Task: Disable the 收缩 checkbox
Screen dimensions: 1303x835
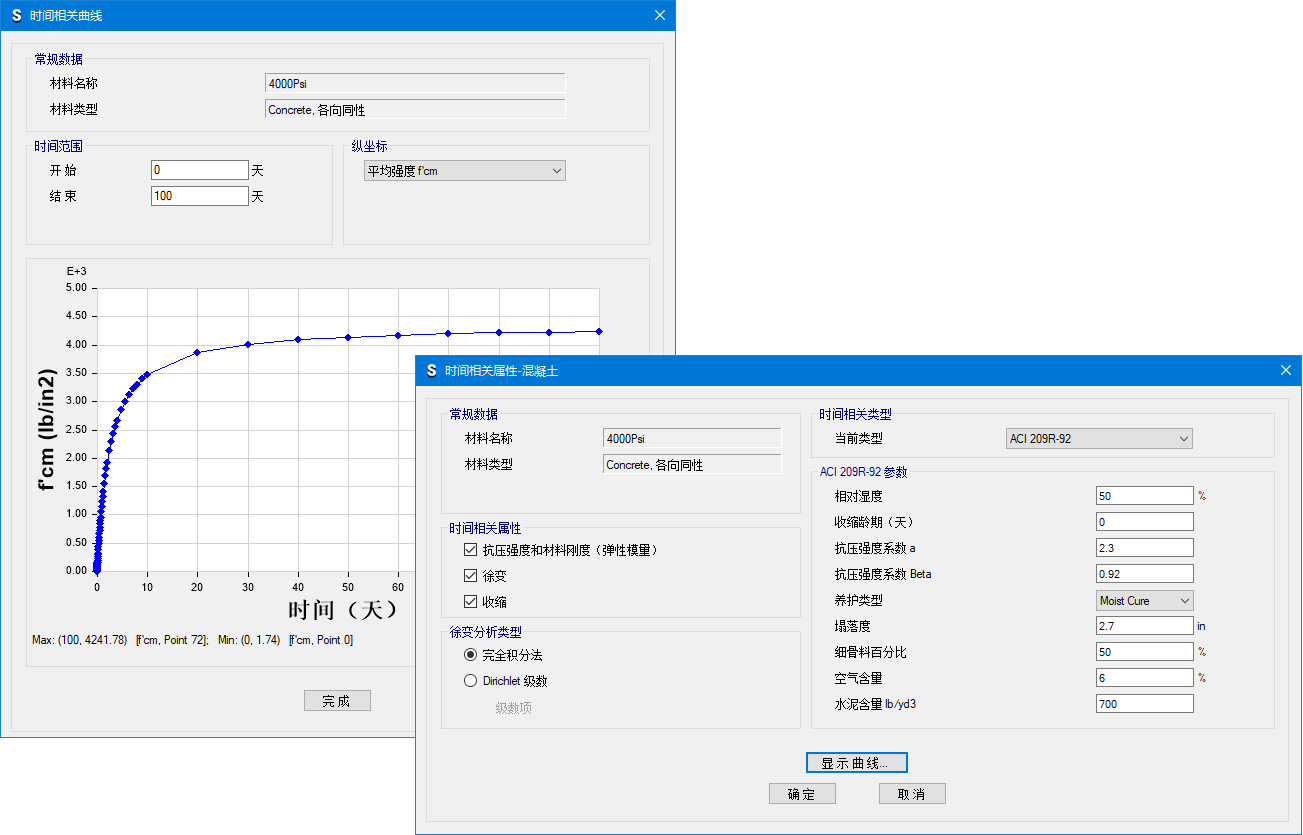Action: click(471, 602)
